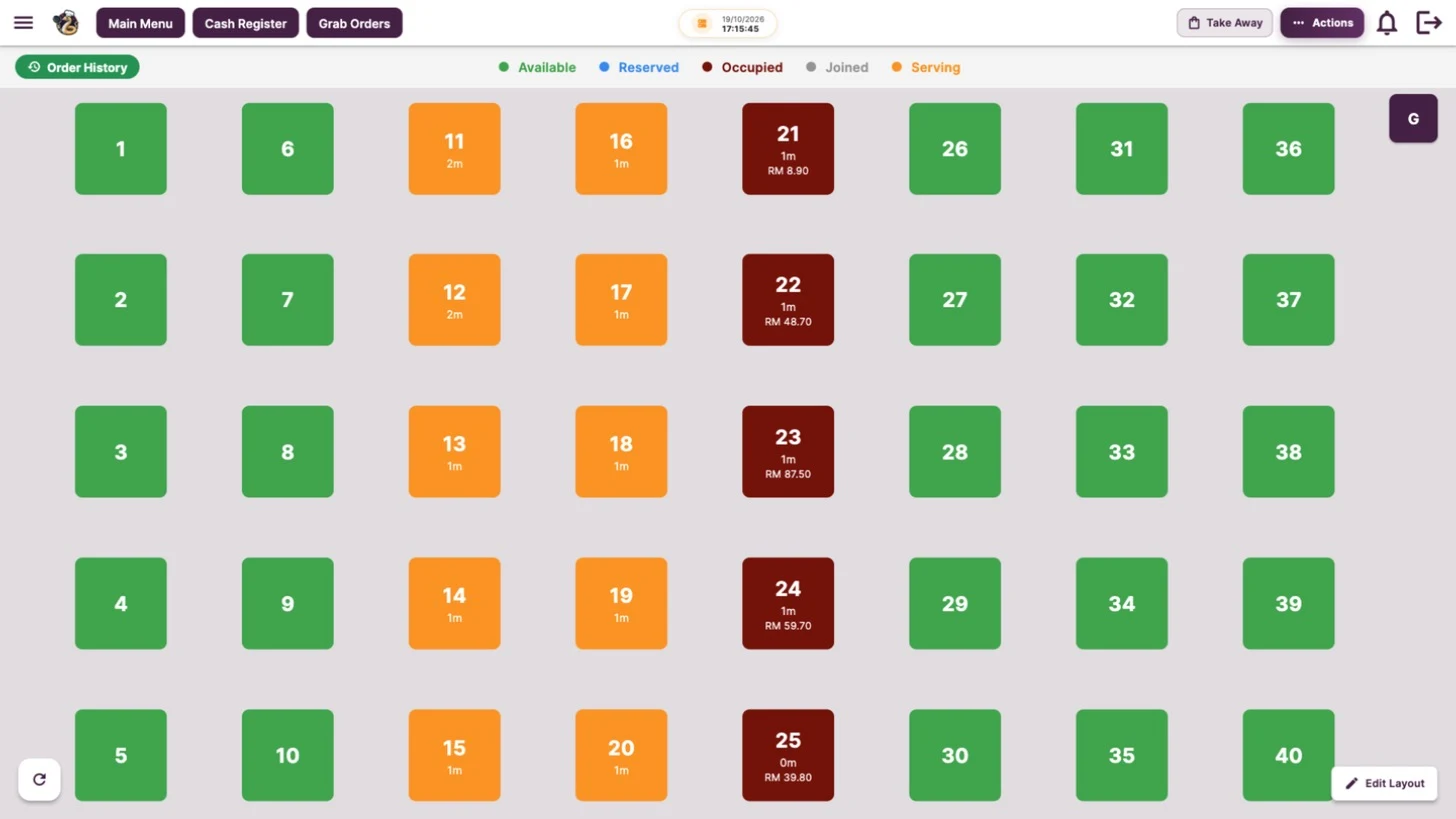Viewport: 1456px width, 819px height.
Task: Click the Serving status legend
Action: click(926, 68)
